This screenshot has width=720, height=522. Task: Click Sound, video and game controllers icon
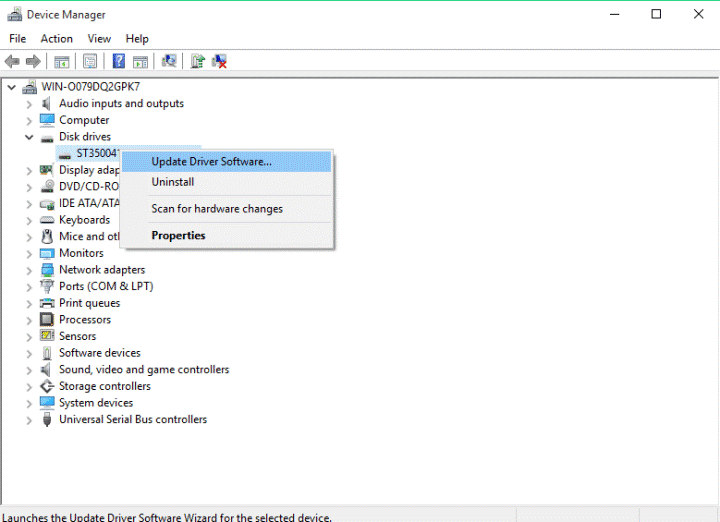click(46, 370)
